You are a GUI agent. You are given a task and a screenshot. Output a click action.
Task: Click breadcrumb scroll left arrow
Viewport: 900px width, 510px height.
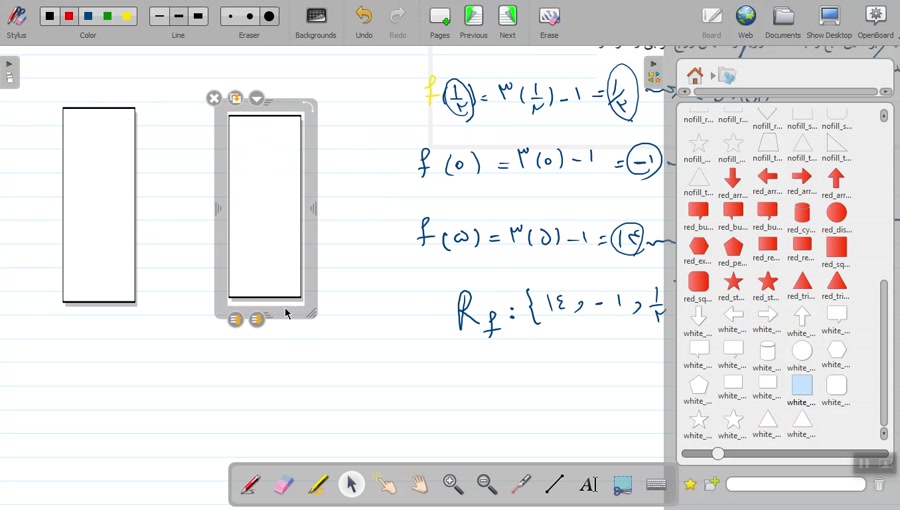pyautogui.click(x=684, y=92)
